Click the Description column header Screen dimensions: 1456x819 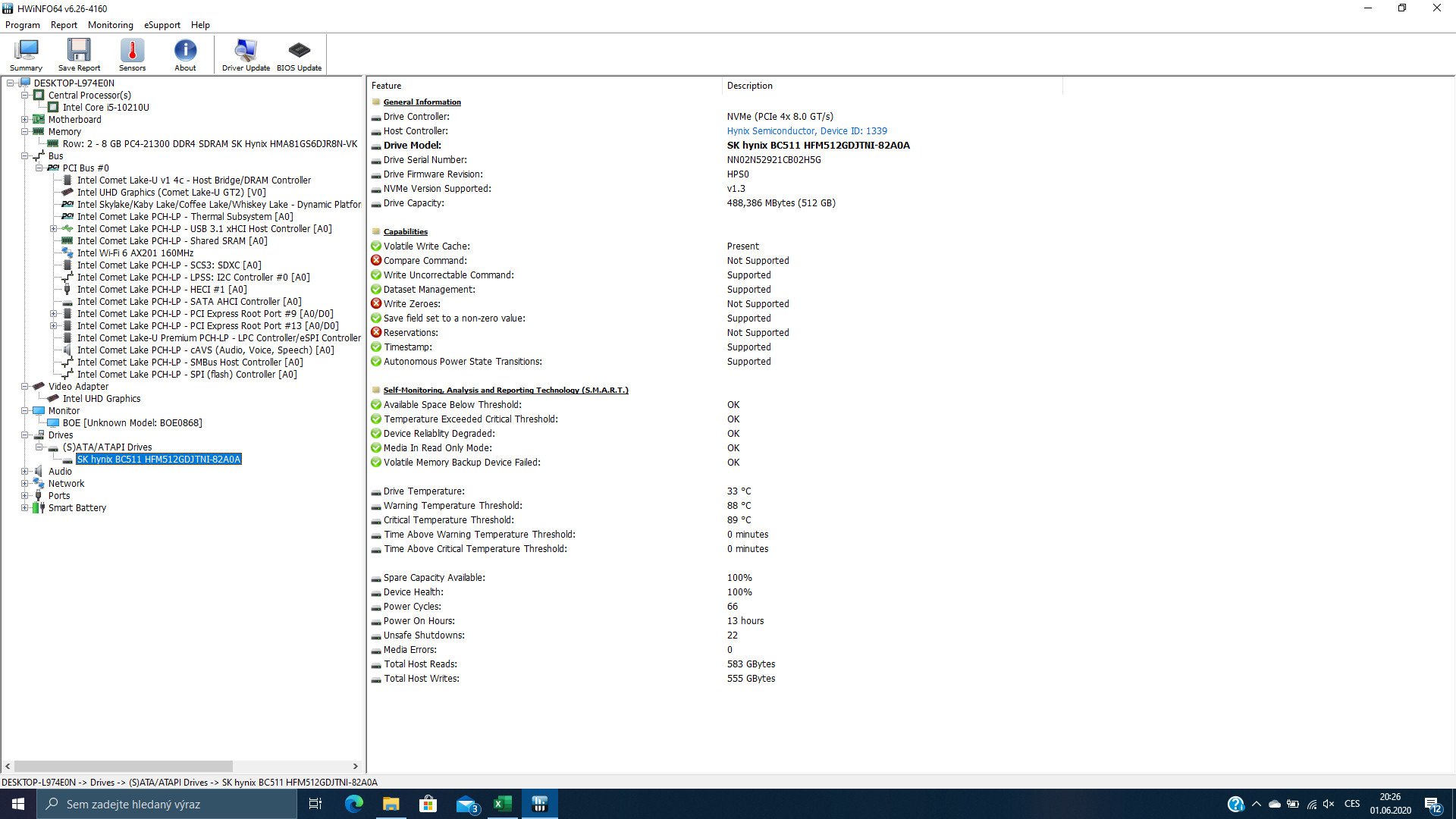pyautogui.click(x=749, y=86)
